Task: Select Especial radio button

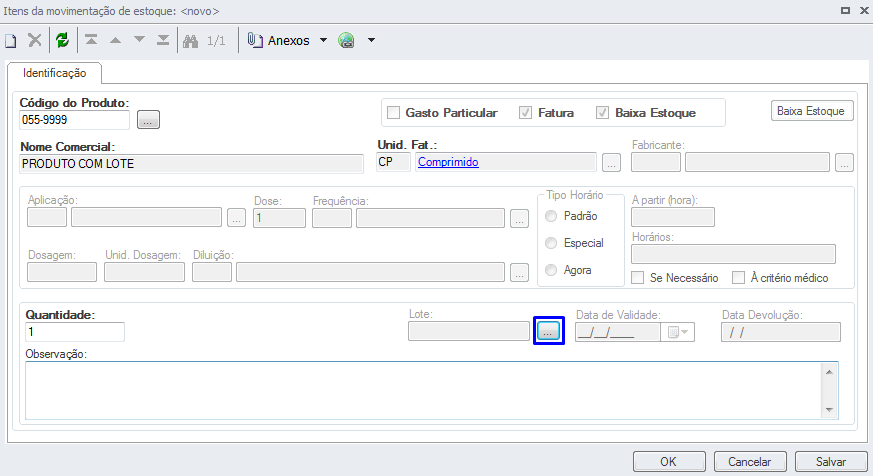Action: [x=551, y=243]
